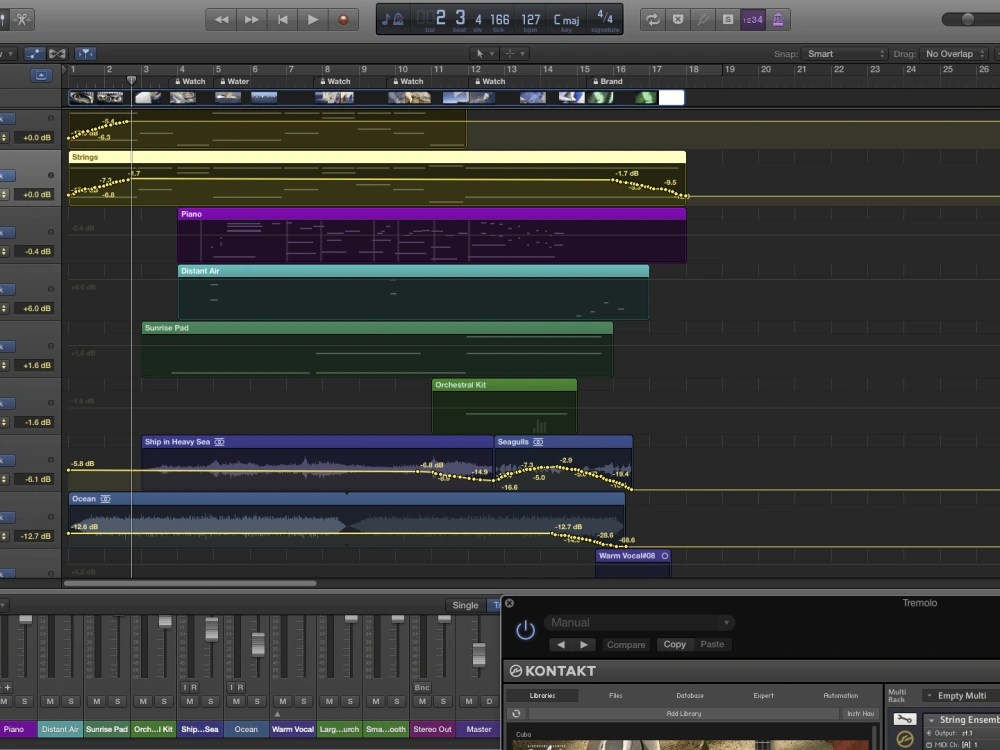Click loop icon on Seagulls region
This screenshot has width=1000, height=750.
coord(538,442)
